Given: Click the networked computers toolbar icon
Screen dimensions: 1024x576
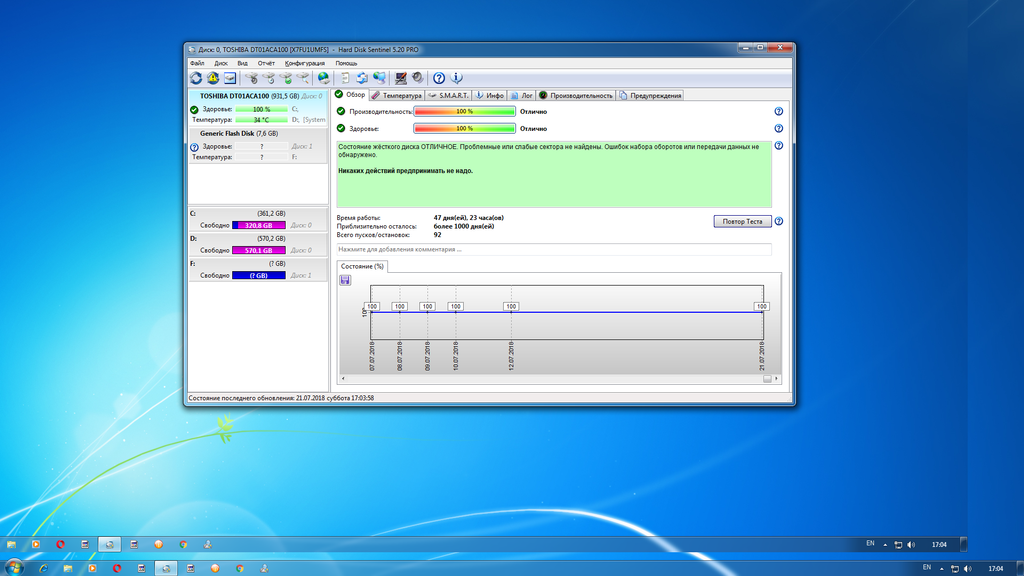Looking at the screenshot, I should click(x=379, y=78).
